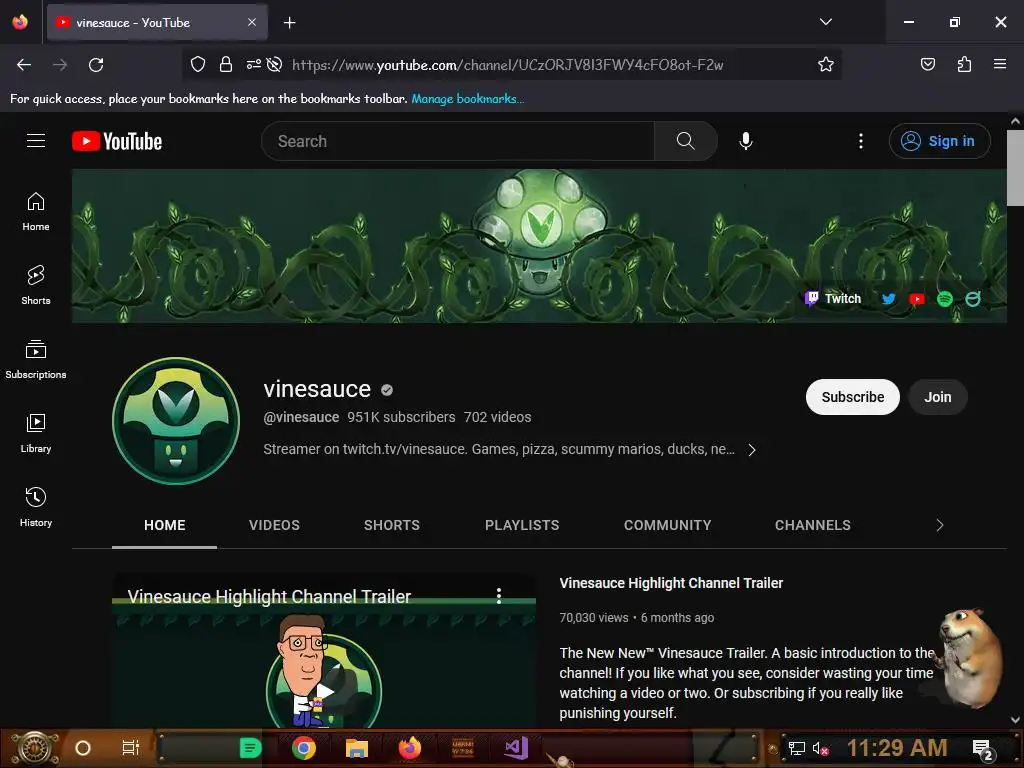
Task: Show more channel tabs with chevron
Action: pos(939,525)
